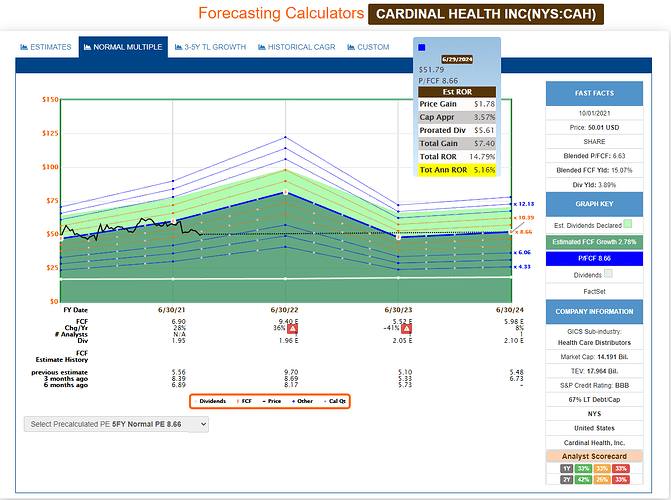This screenshot has height=500, width=671.
Task: Click the orange 10.39 line marker
Action: [x=523, y=217]
